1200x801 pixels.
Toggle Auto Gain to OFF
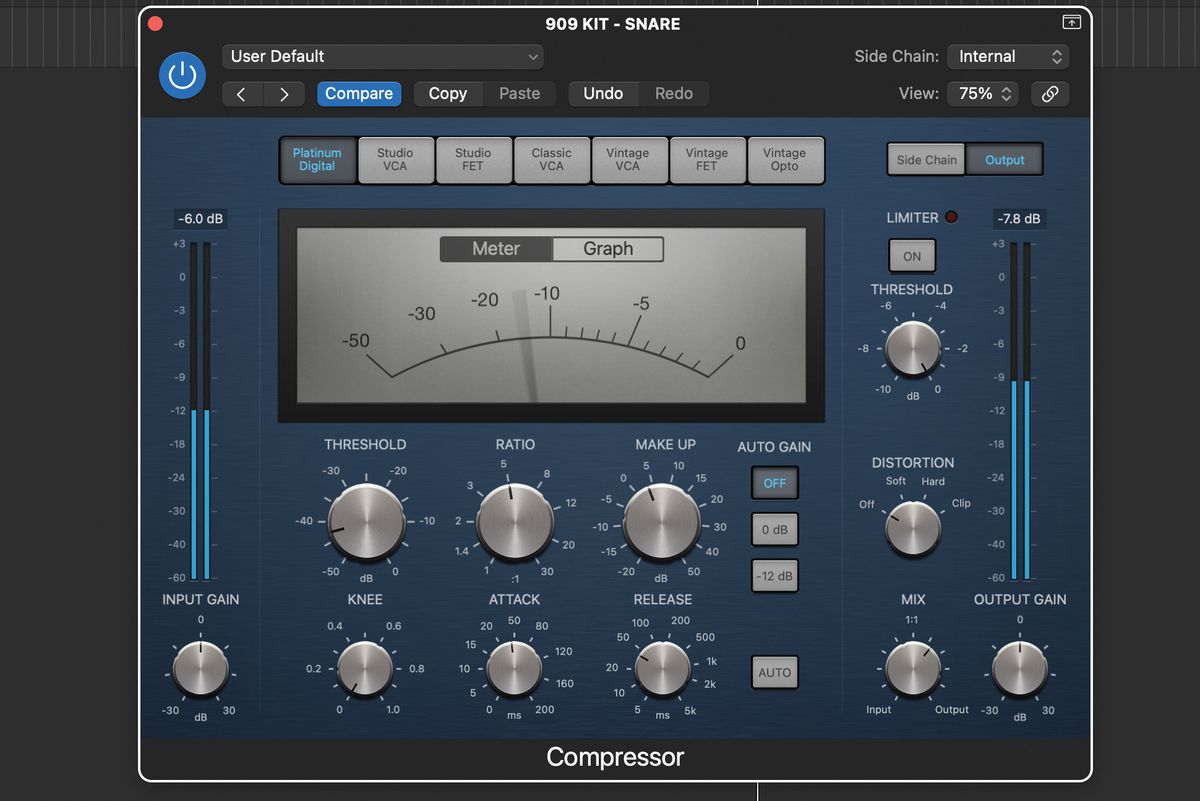[x=774, y=482]
